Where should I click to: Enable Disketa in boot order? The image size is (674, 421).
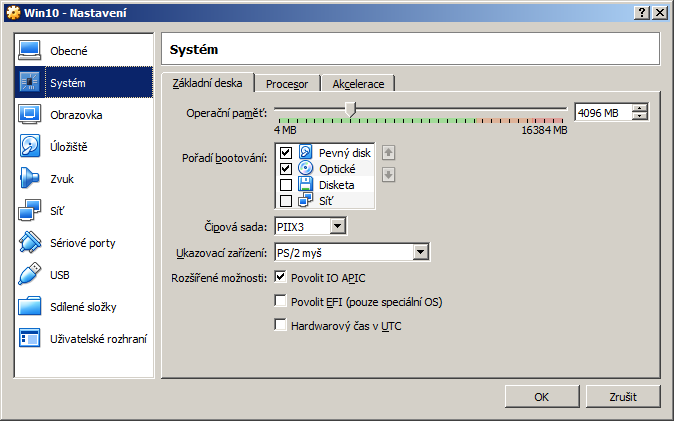[286, 185]
